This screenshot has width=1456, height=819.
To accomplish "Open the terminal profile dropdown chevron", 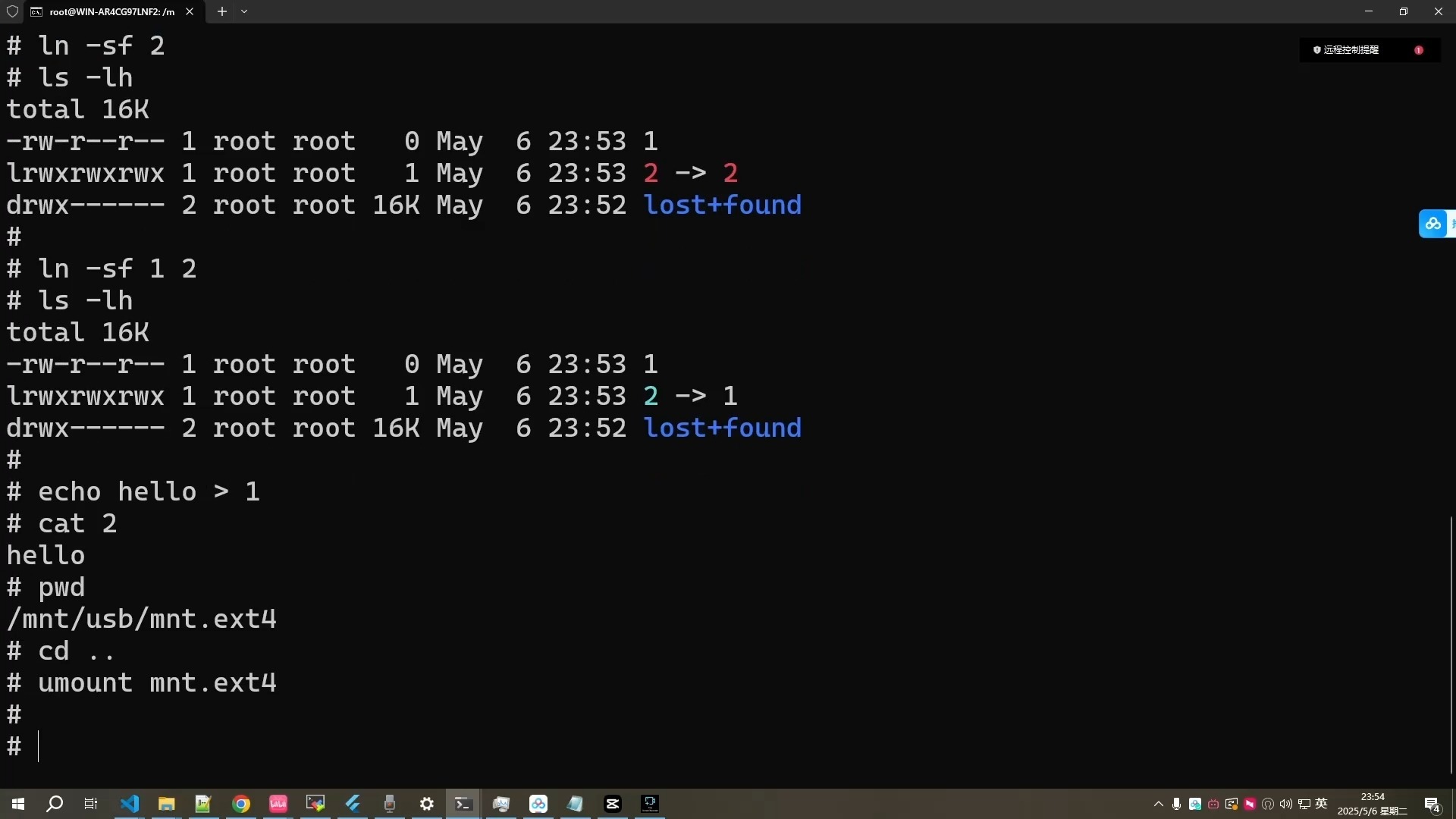I will point(244,11).
